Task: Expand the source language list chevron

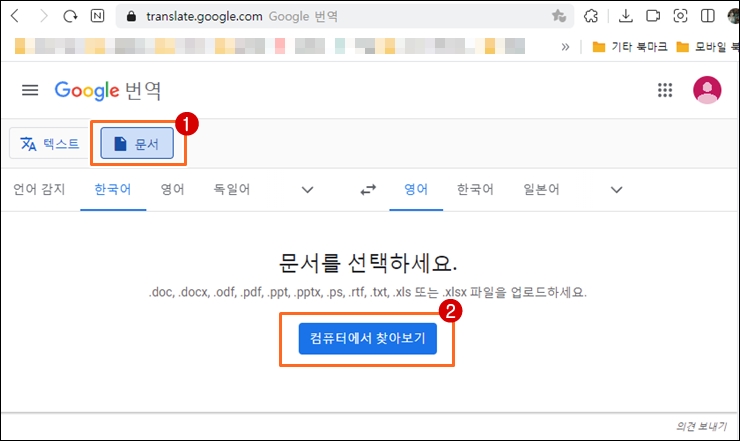Action: [x=307, y=190]
